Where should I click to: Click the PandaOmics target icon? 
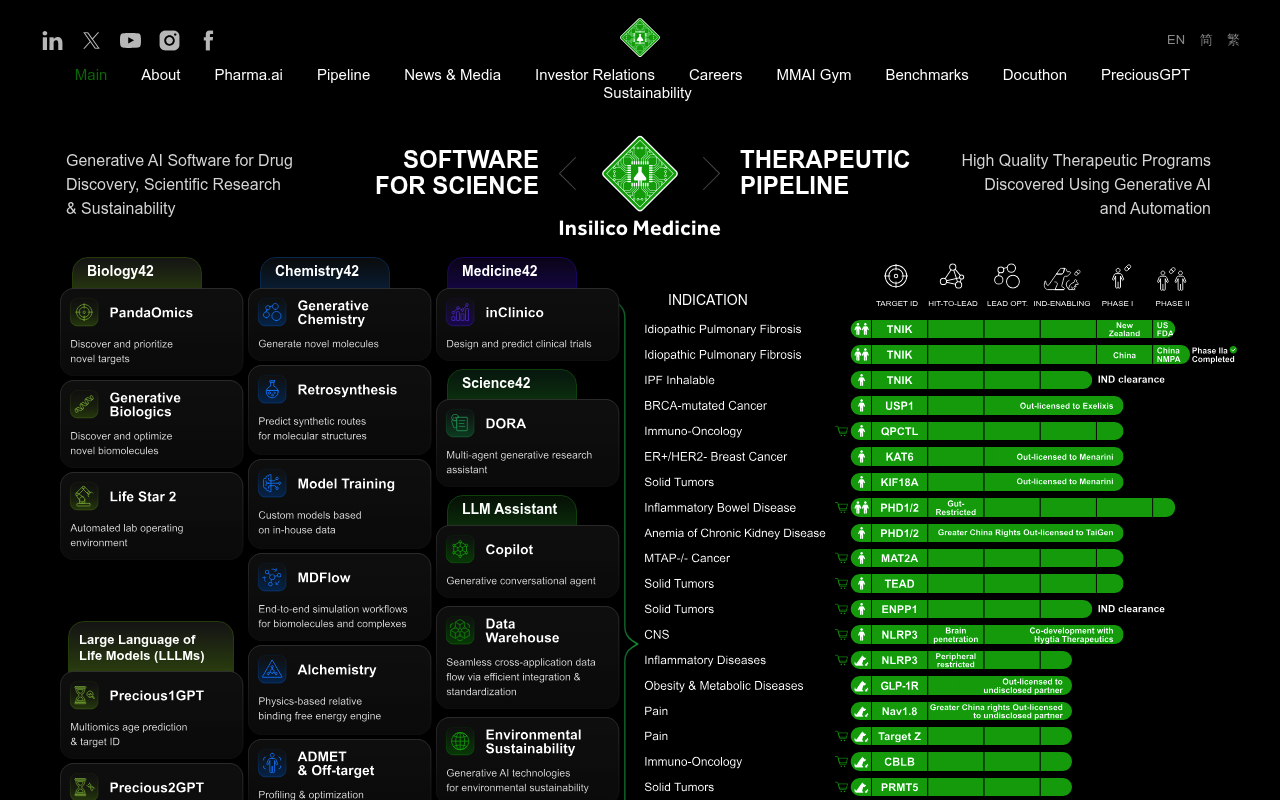pos(84,313)
